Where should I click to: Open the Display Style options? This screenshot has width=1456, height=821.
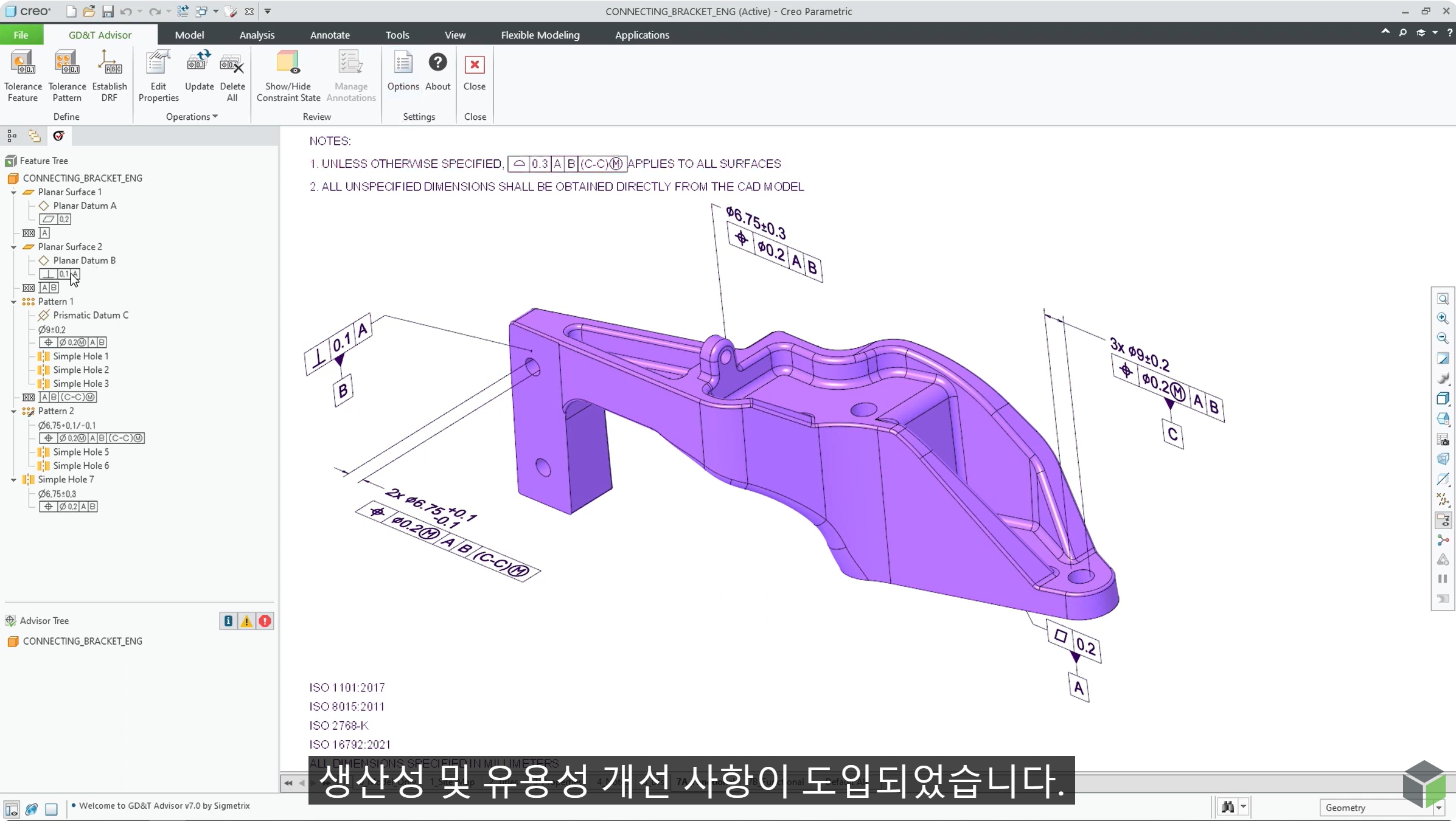click(x=1443, y=399)
